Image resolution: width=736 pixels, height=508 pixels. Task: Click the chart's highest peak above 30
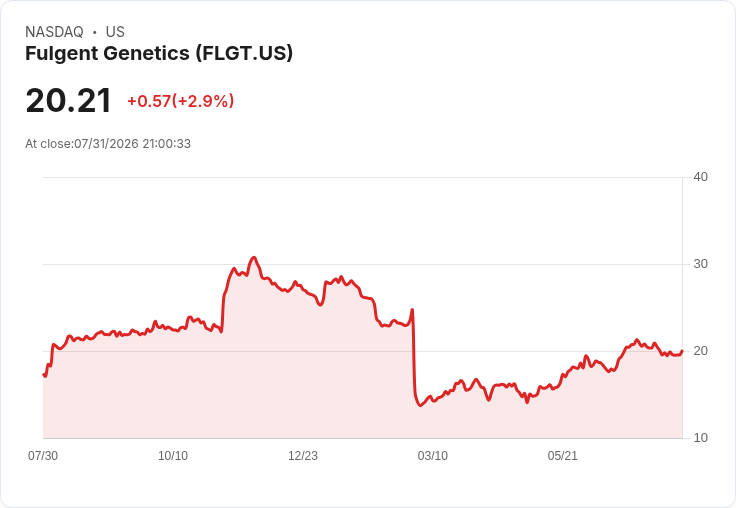pos(254,257)
